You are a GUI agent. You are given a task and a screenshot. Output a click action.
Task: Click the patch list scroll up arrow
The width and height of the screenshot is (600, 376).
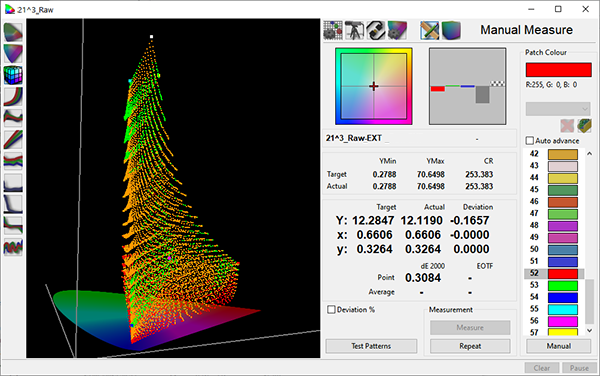[589, 154]
